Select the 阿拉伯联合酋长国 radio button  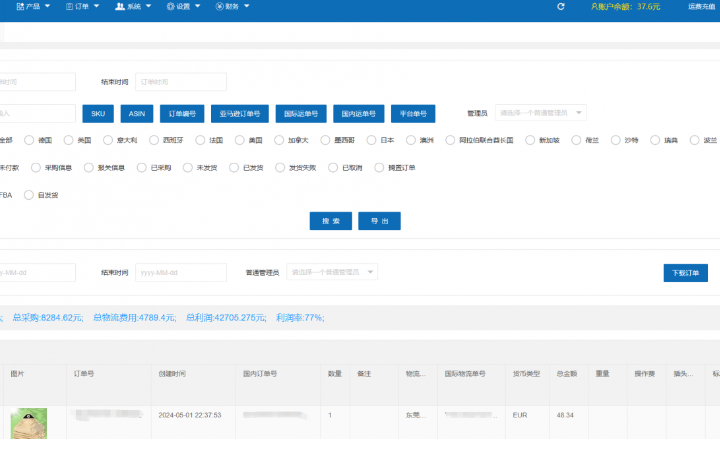[x=450, y=140]
